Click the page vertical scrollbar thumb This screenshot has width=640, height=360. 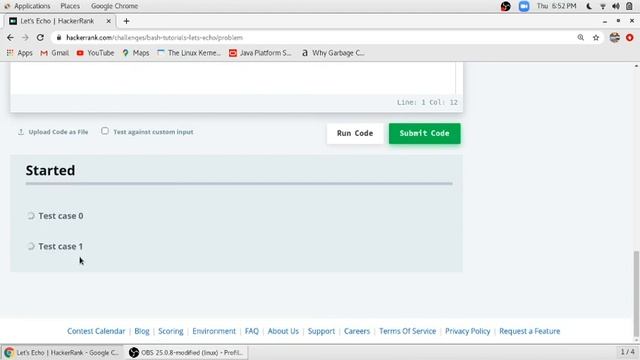pyautogui.click(x=636, y=293)
